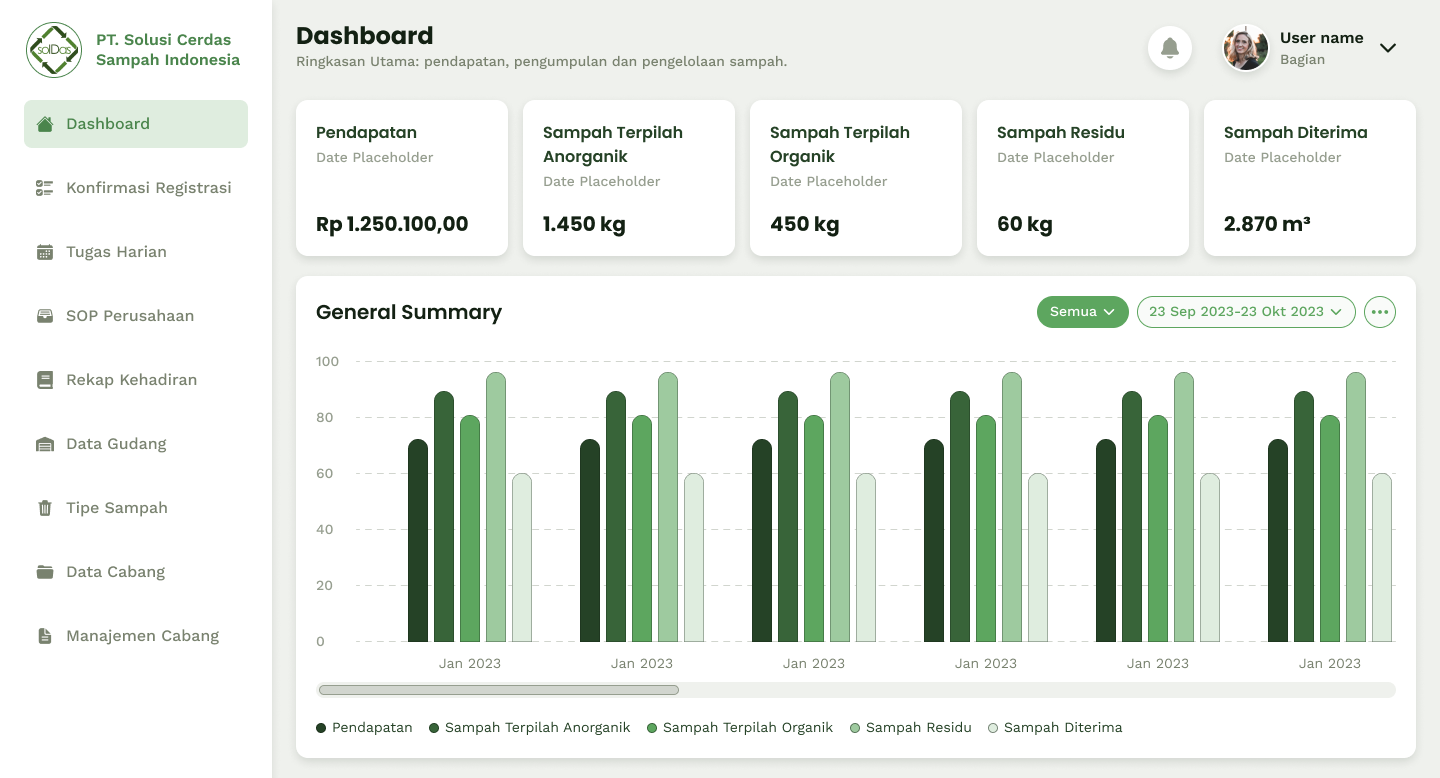Click the calendar icon for Tugas Harian

[45, 252]
